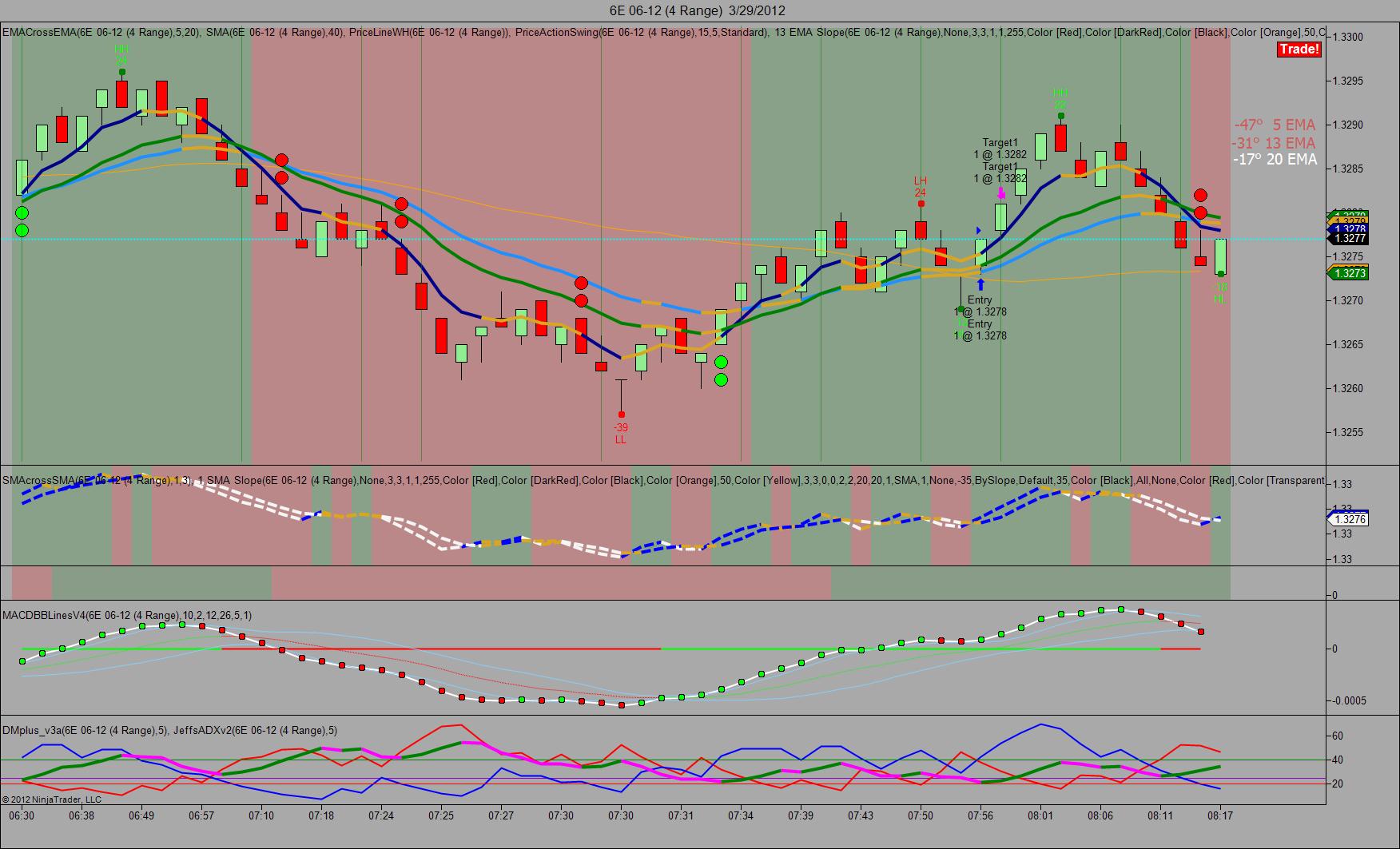Screen dimensions: 1400x849
Task: Select the blue up-arrow entry marker
Action: [x=980, y=284]
